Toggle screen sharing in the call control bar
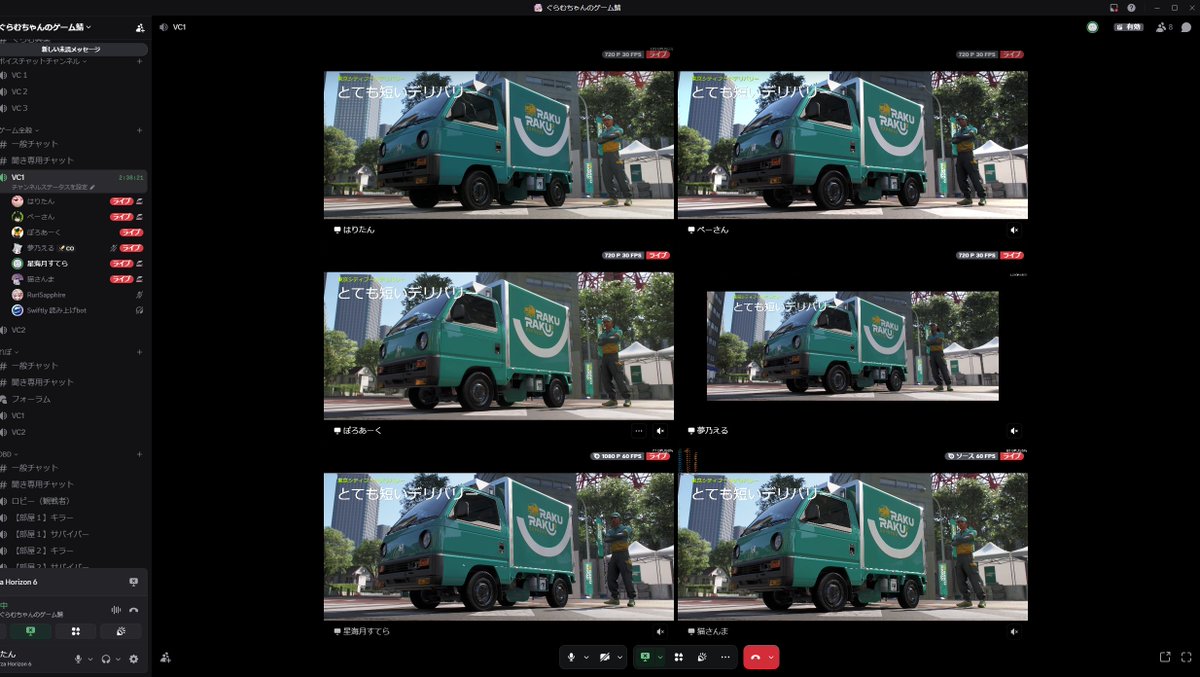 tap(645, 657)
